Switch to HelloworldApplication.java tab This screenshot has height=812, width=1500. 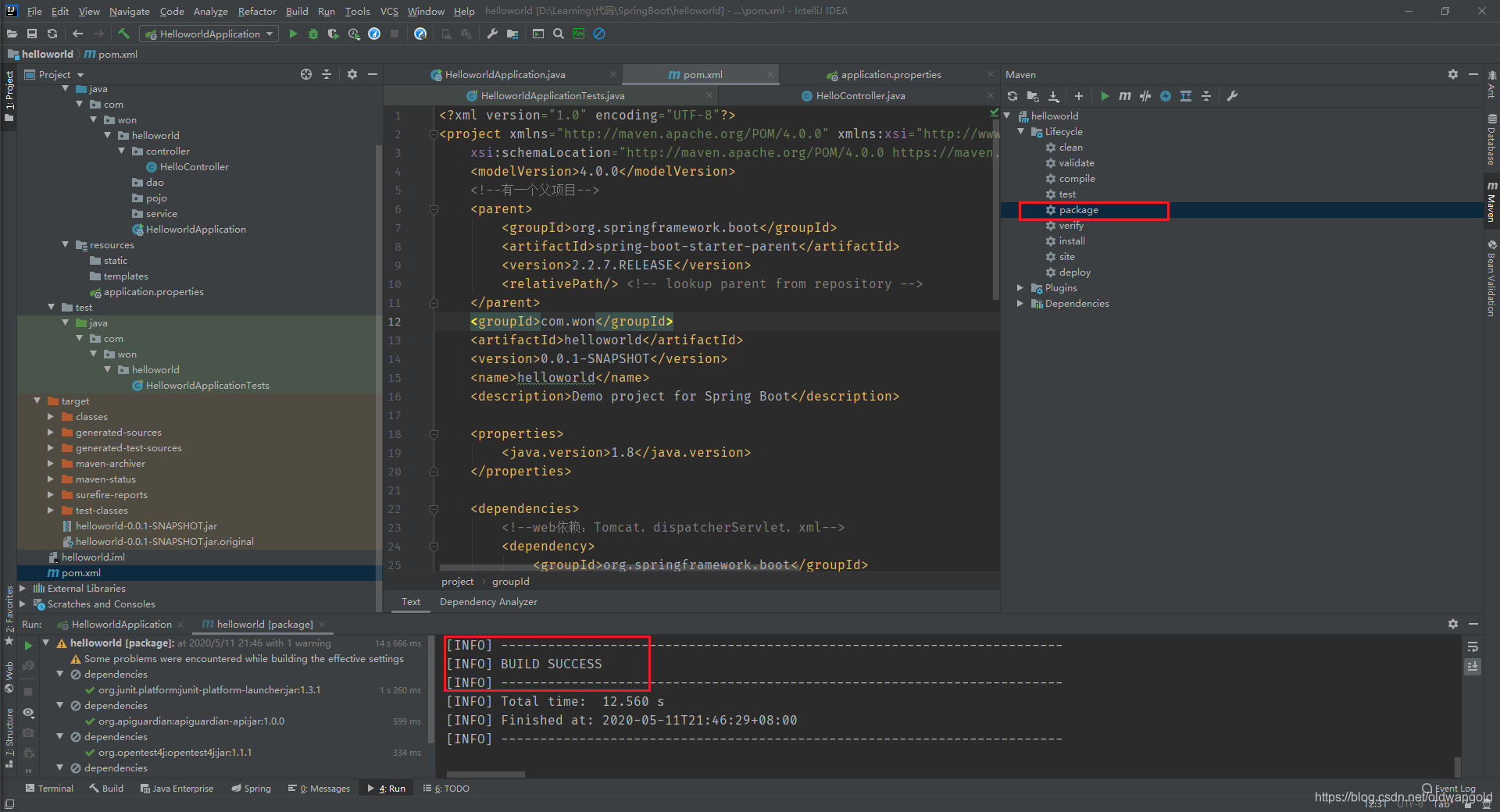click(505, 74)
